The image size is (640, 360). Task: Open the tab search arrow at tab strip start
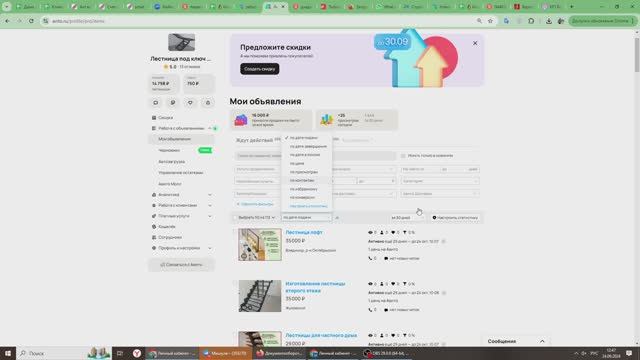pyautogui.click(x=6, y=7)
